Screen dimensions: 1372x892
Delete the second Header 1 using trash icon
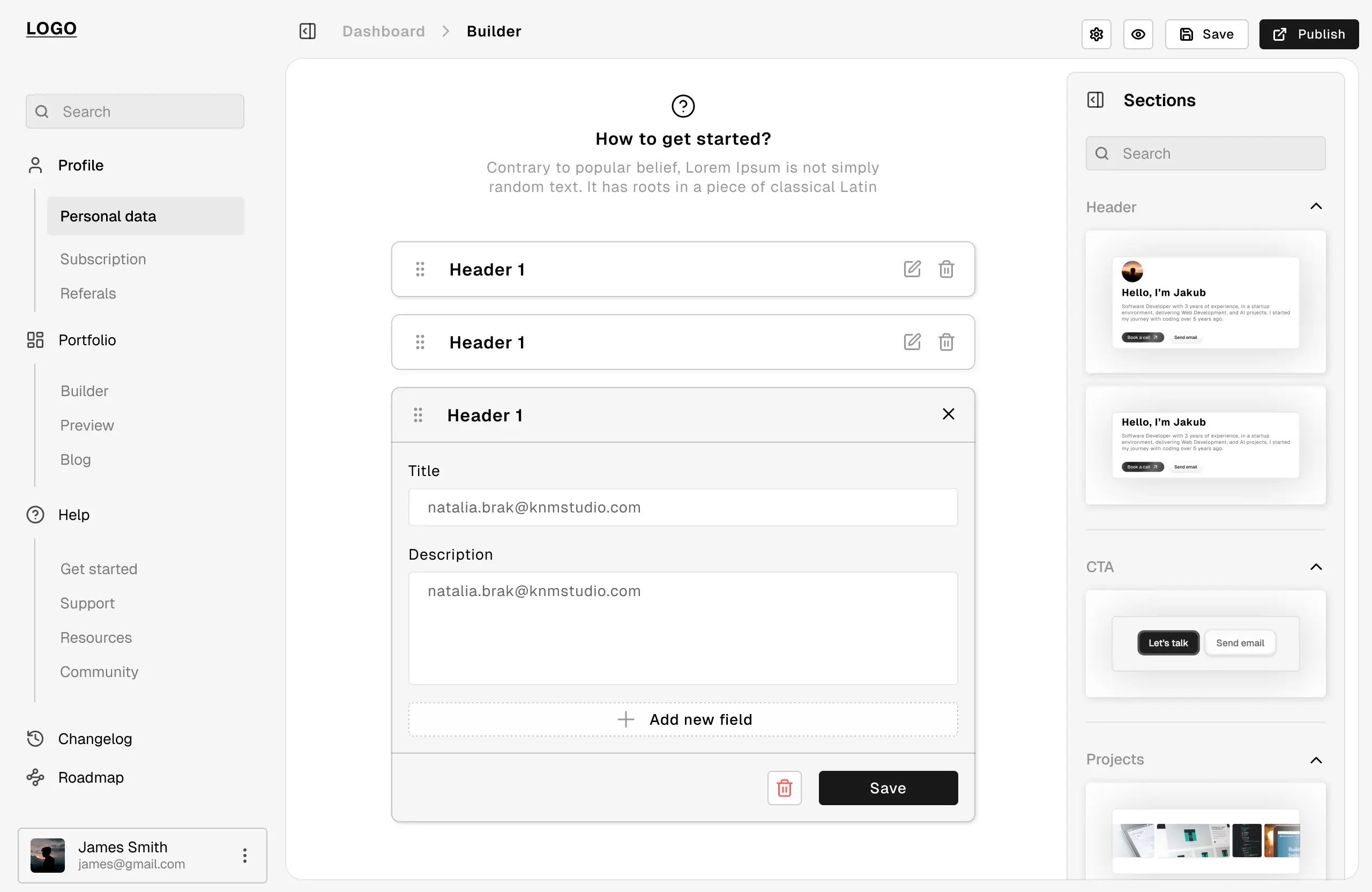coord(946,342)
